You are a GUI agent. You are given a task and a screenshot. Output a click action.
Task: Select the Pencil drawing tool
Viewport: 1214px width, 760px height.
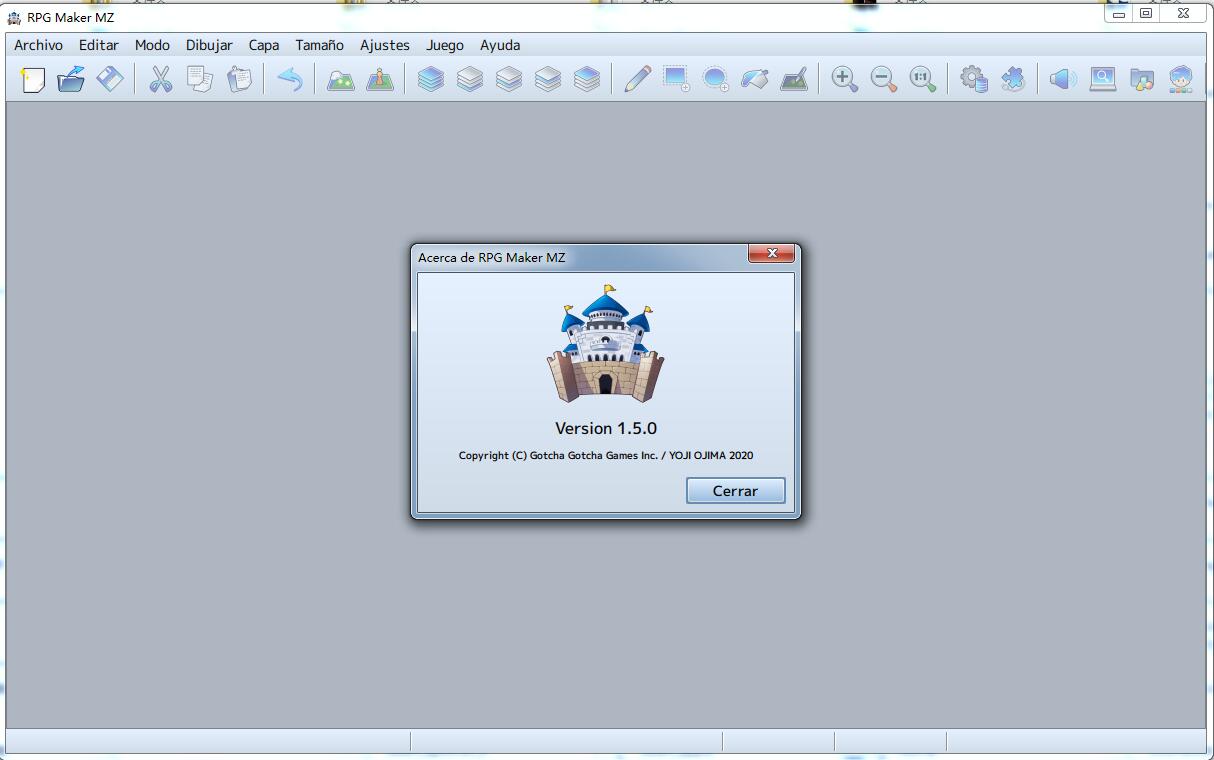[637, 79]
